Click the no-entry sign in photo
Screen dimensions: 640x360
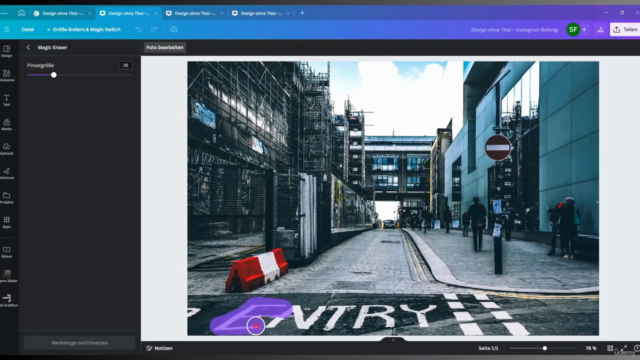(x=498, y=147)
